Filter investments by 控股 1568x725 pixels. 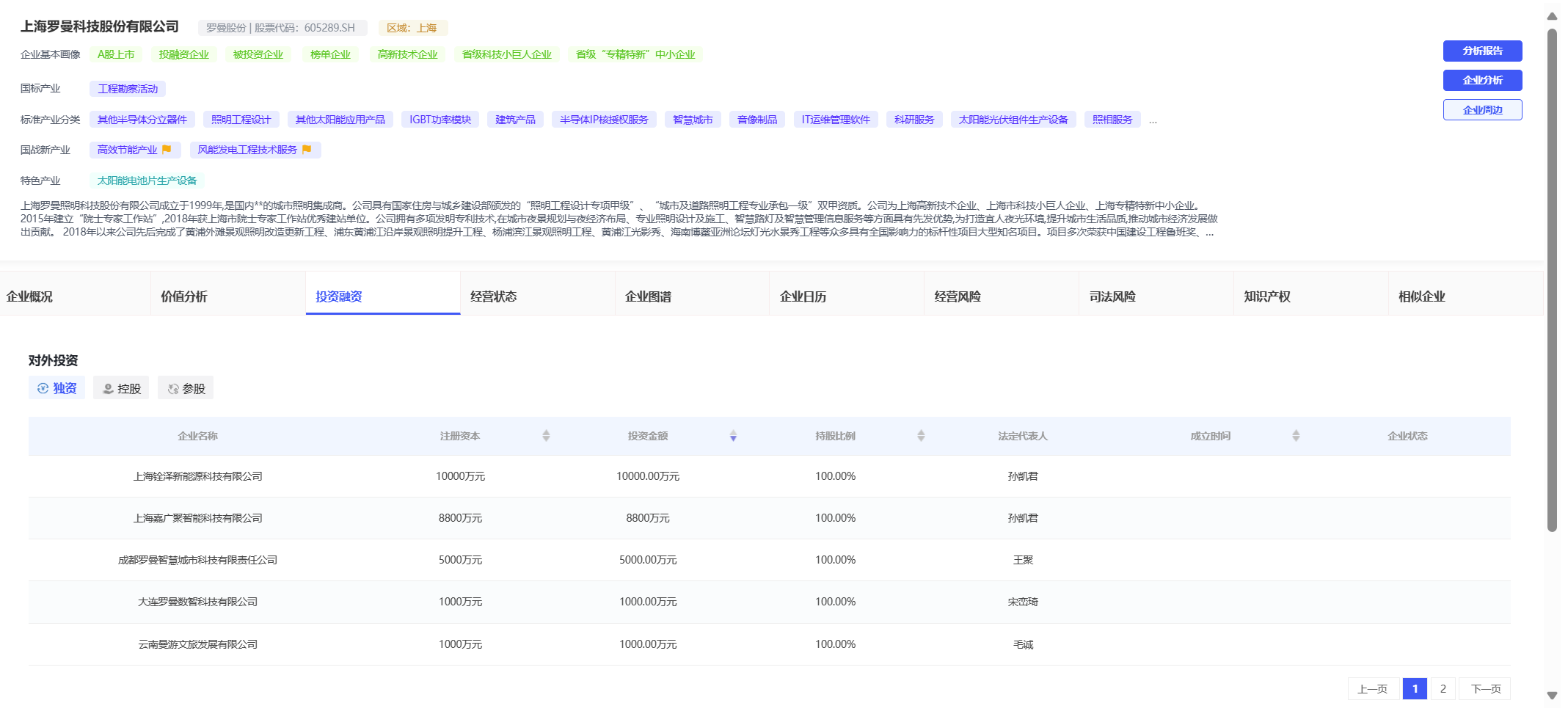[121, 388]
